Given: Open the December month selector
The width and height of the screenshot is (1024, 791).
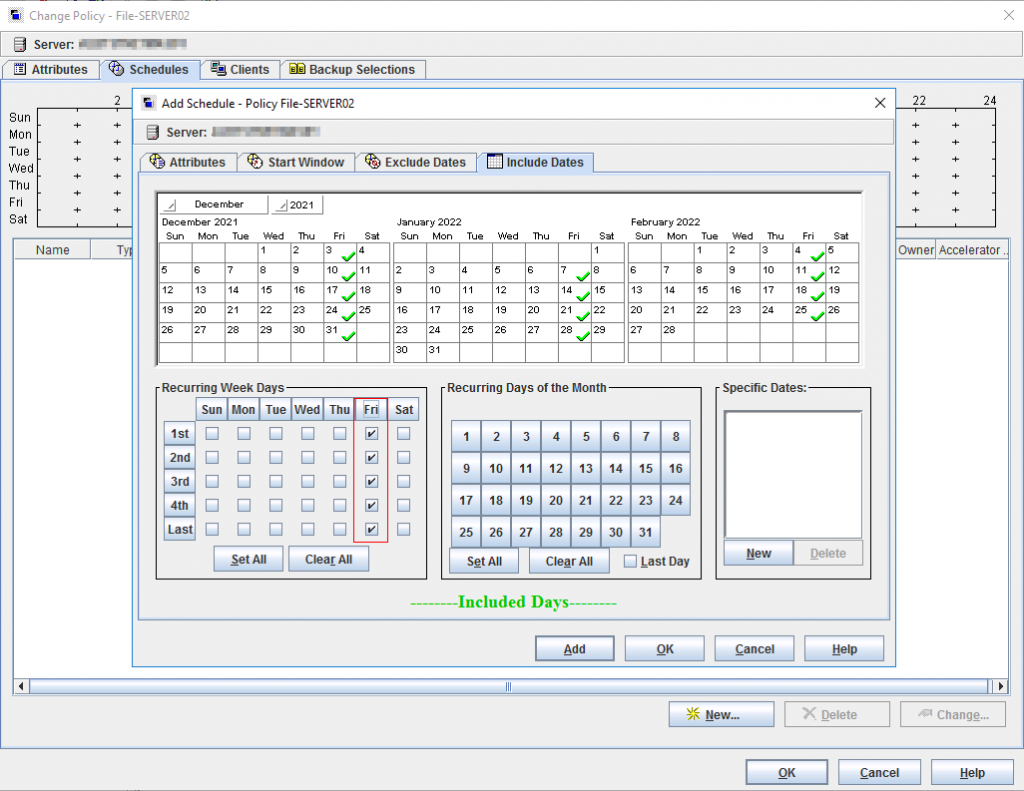Looking at the screenshot, I should [213, 204].
